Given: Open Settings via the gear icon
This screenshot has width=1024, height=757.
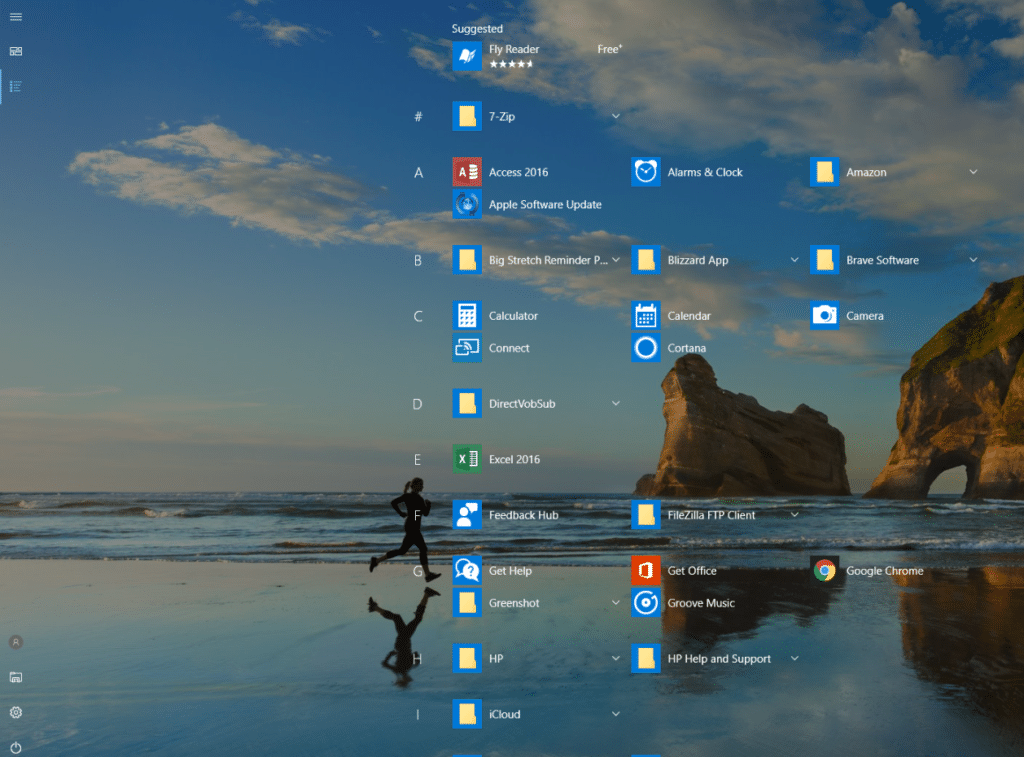Looking at the screenshot, I should (x=16, y=713).
